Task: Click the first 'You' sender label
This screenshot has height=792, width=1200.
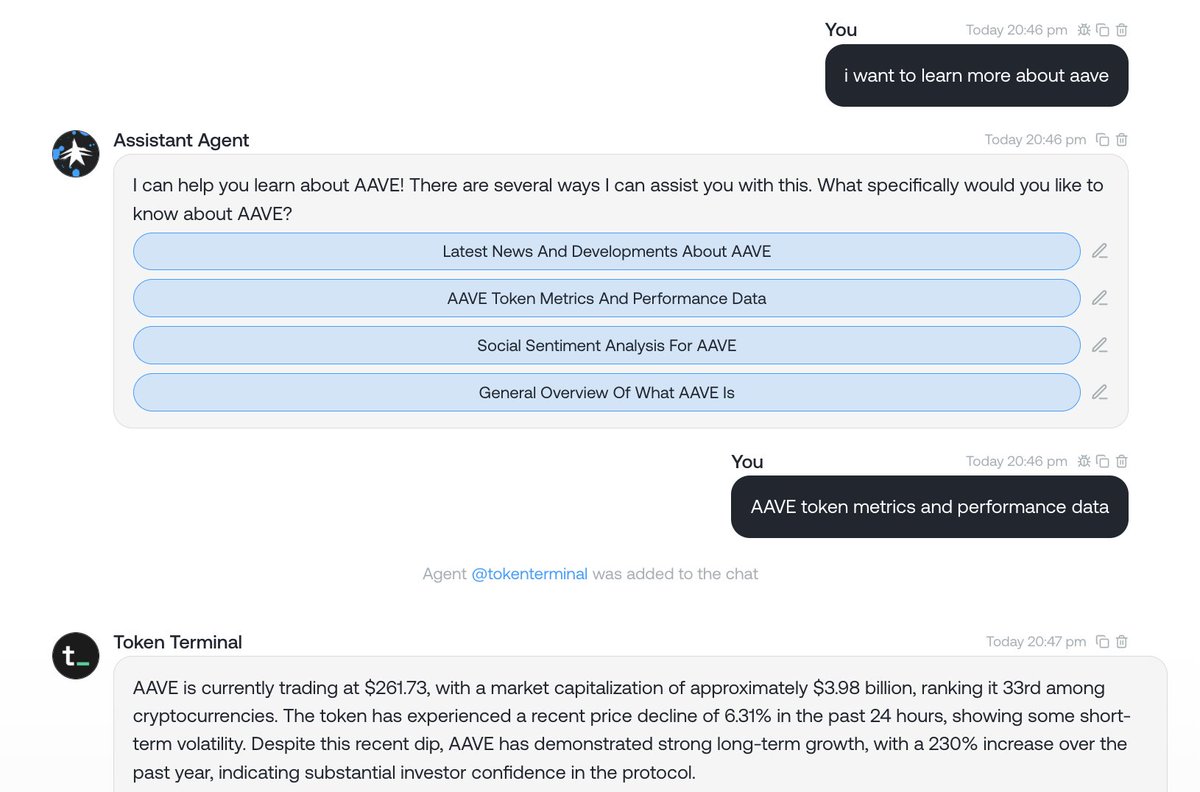Action: point(841,30)
